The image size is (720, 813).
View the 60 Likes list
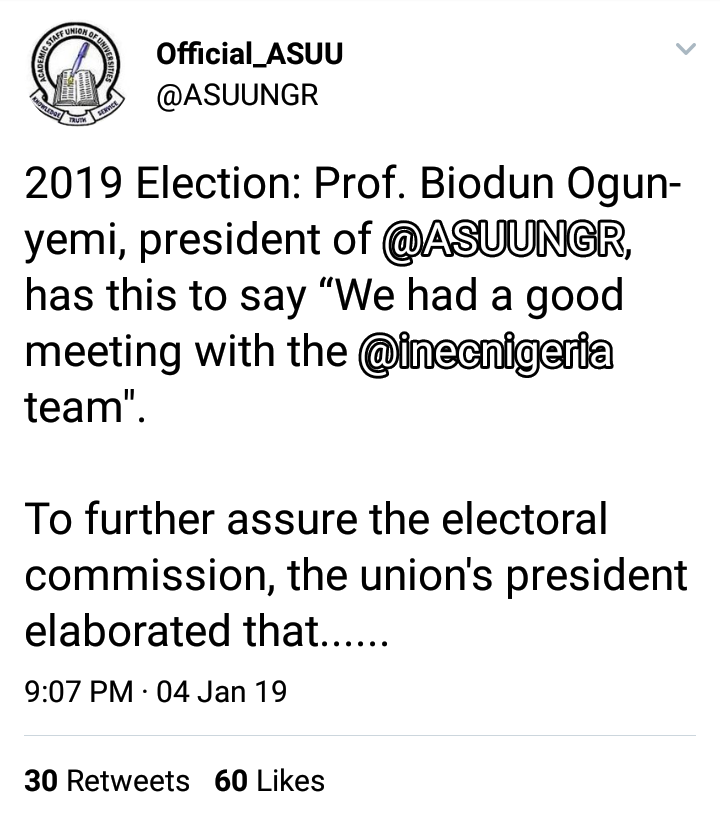click(x=270, y=780)
